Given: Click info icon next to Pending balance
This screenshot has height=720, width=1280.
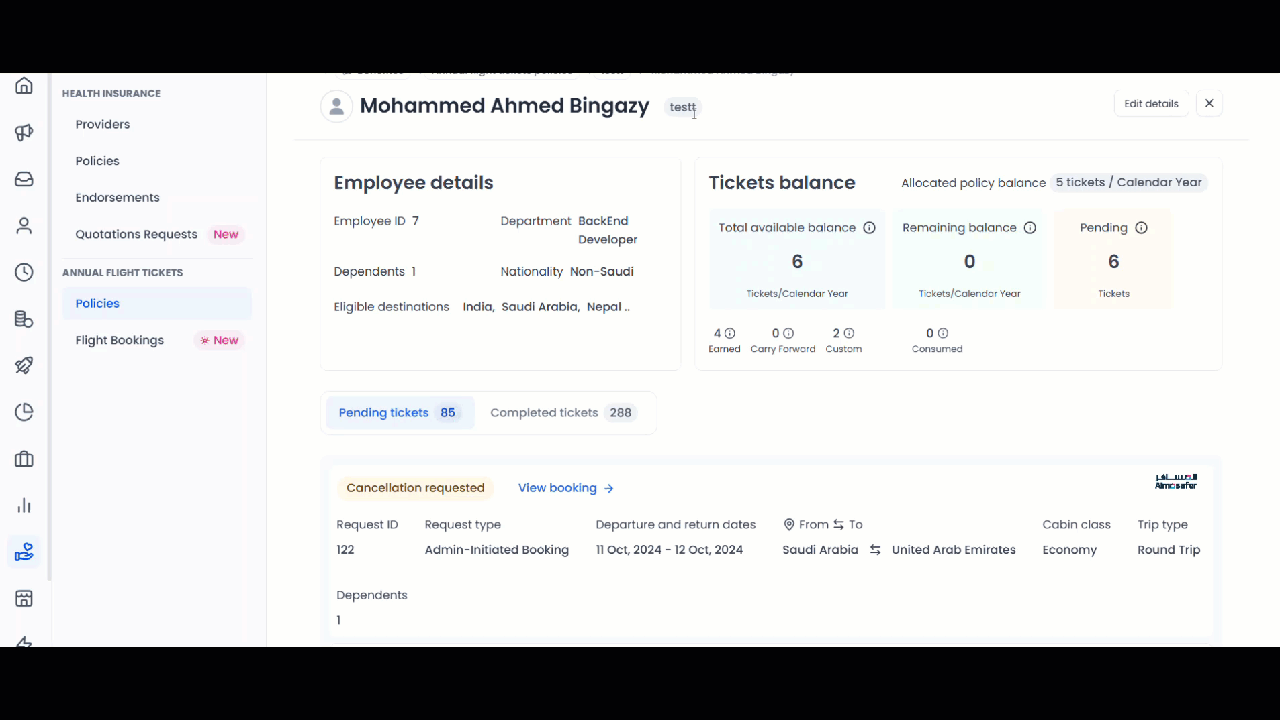Looking at the screenshot, I should point(1141,228).
